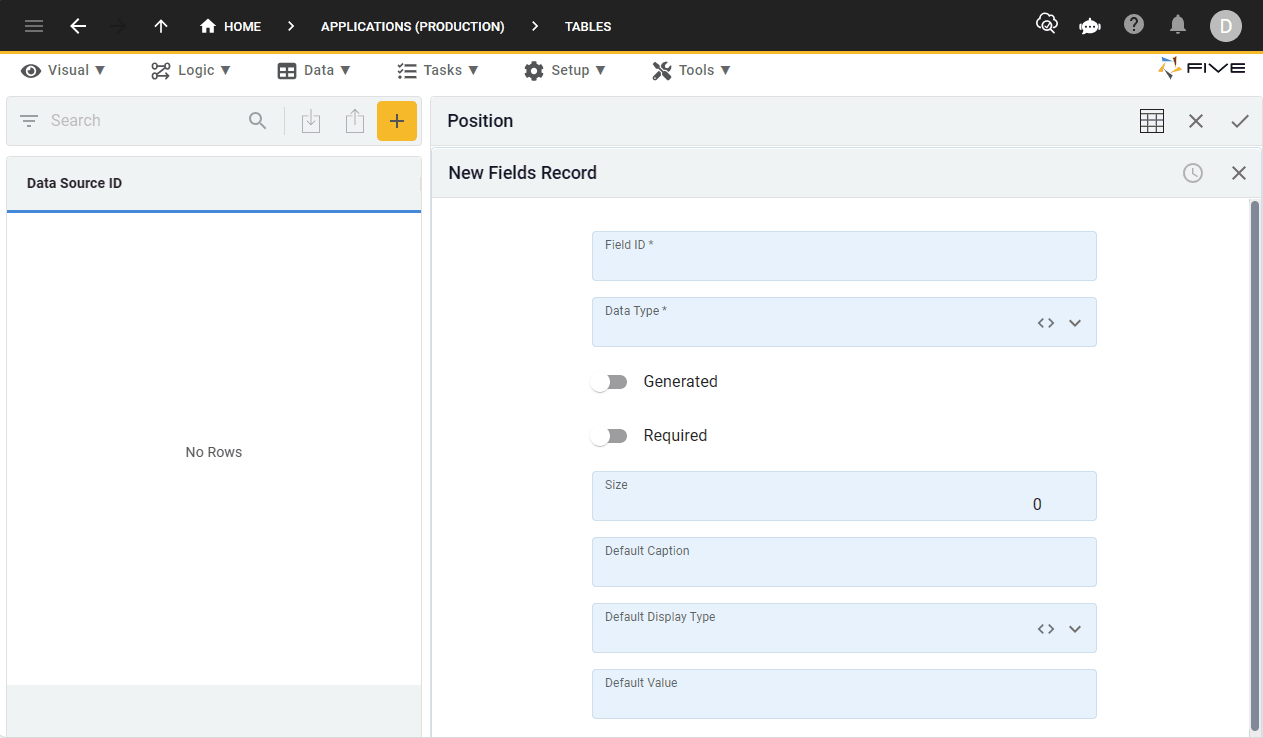Screen dimensions: 1263x738
Task: Open notifications via the bell icon
Action: click(1177, 25)
